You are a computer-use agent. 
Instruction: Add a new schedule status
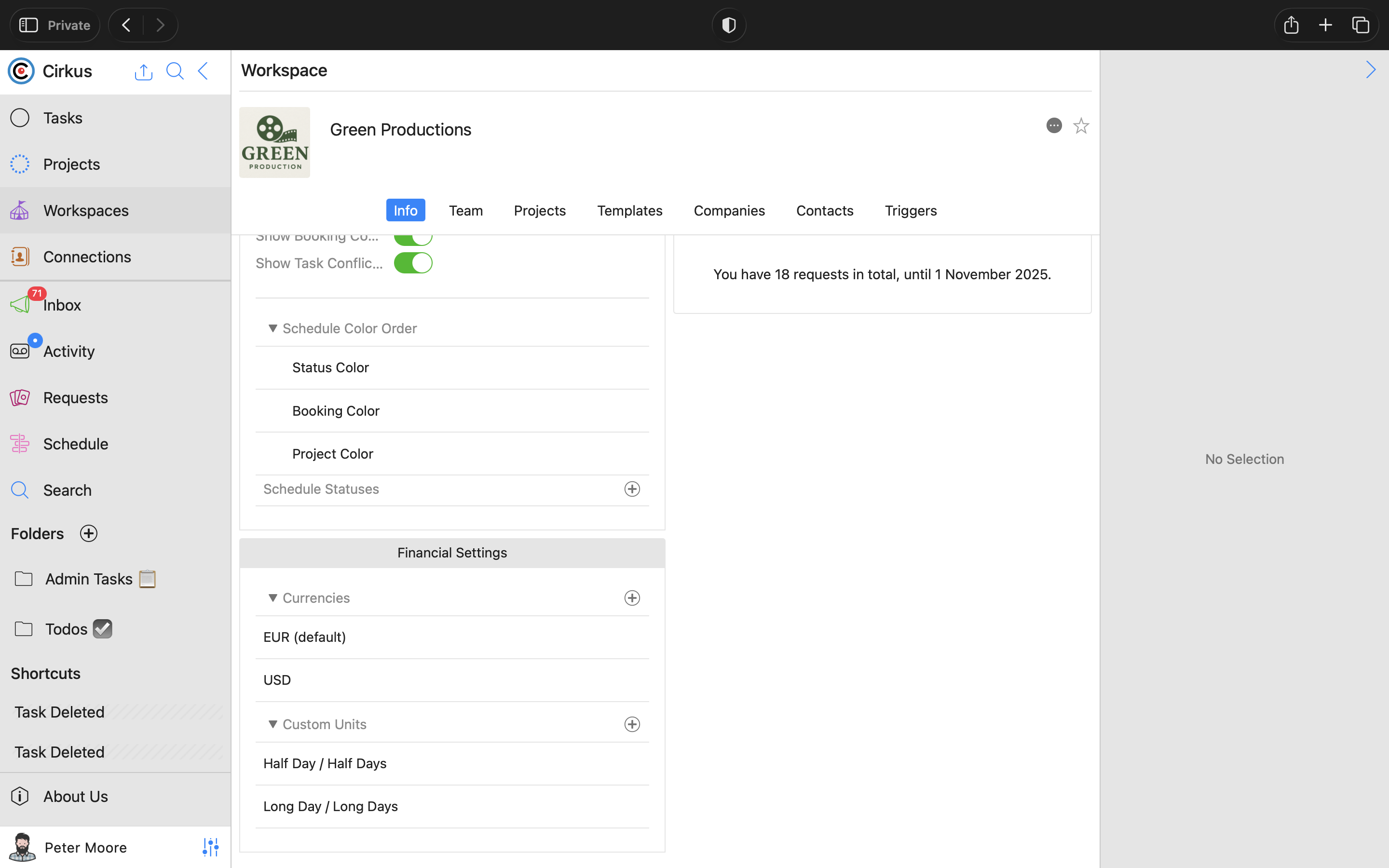[x=632, y=489]
